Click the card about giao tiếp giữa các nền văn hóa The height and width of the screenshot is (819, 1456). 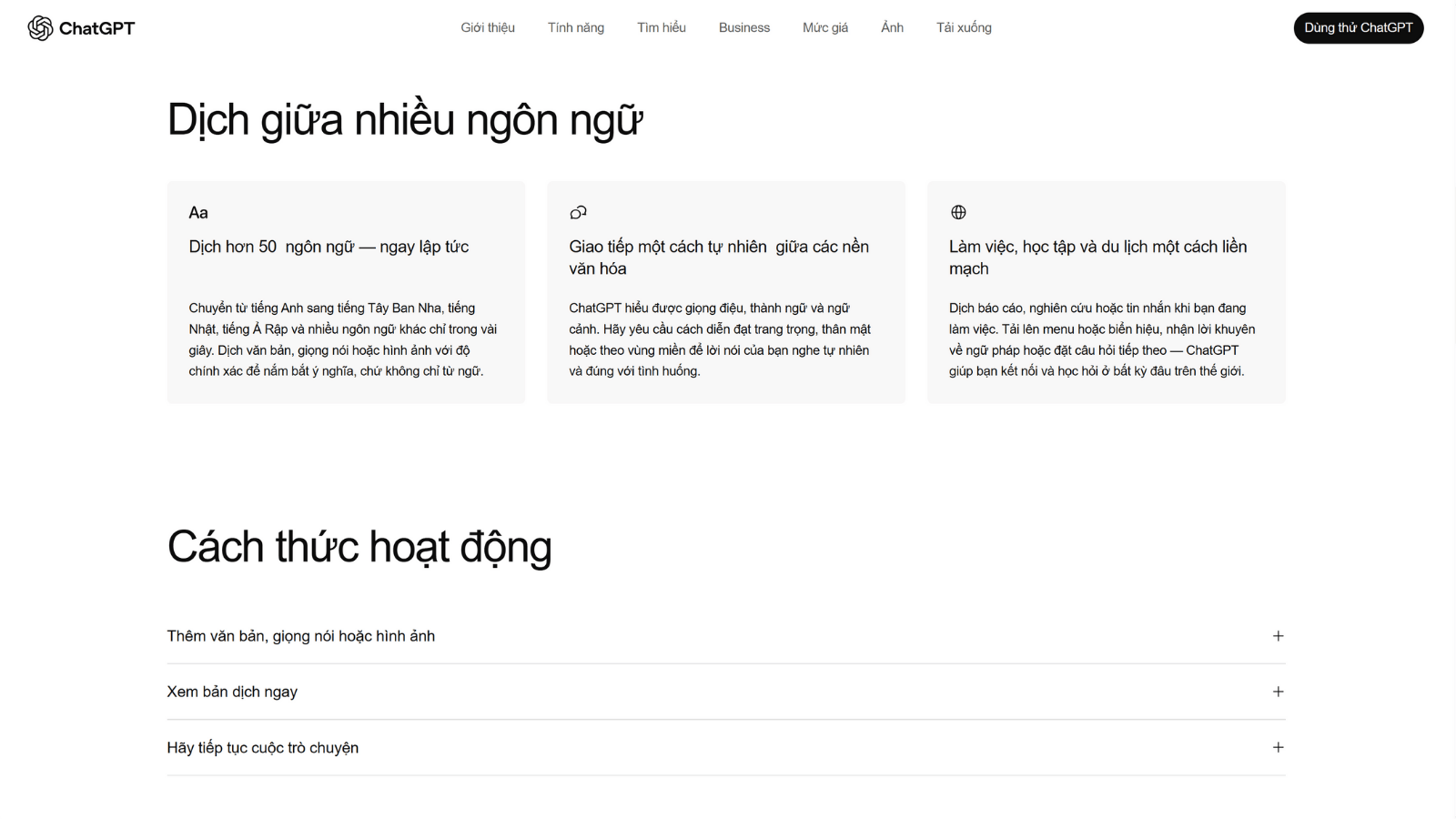tap(725, 291)
